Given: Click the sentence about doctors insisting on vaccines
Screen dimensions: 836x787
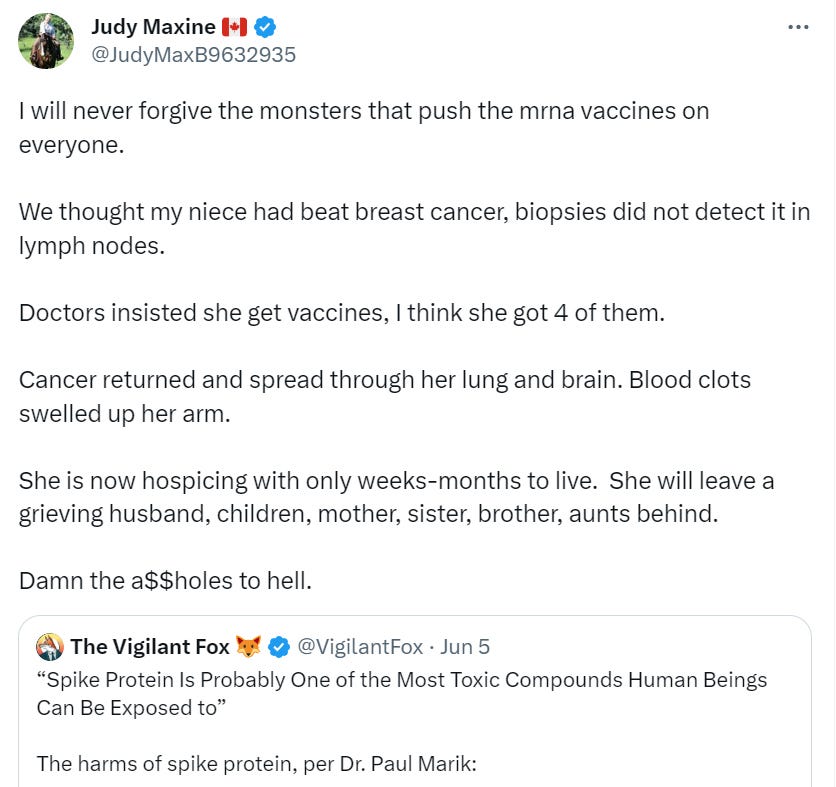Looking at the screenshot, I should click(340, 312).
